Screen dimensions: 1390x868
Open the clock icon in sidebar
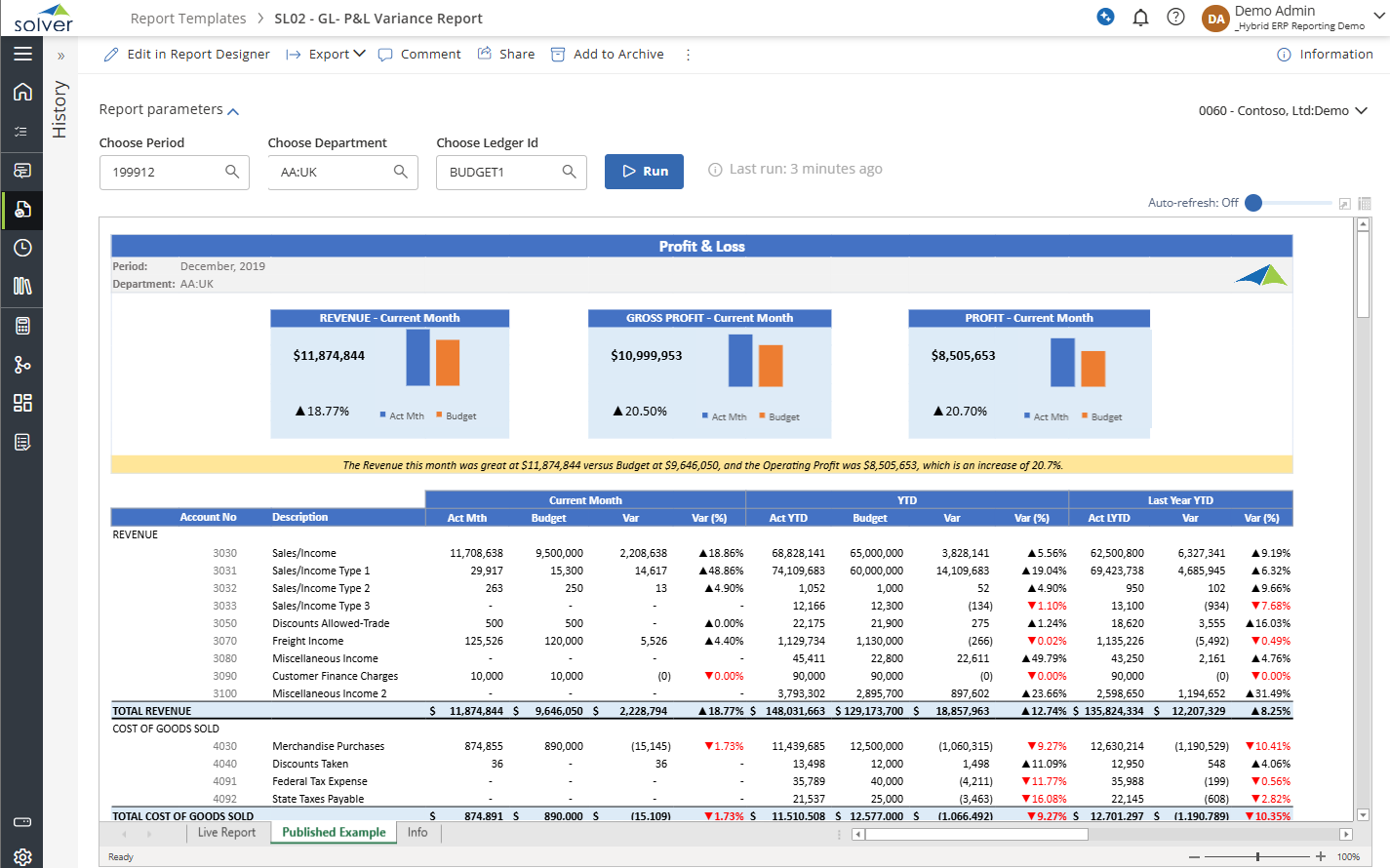click(x=22, y=248)
